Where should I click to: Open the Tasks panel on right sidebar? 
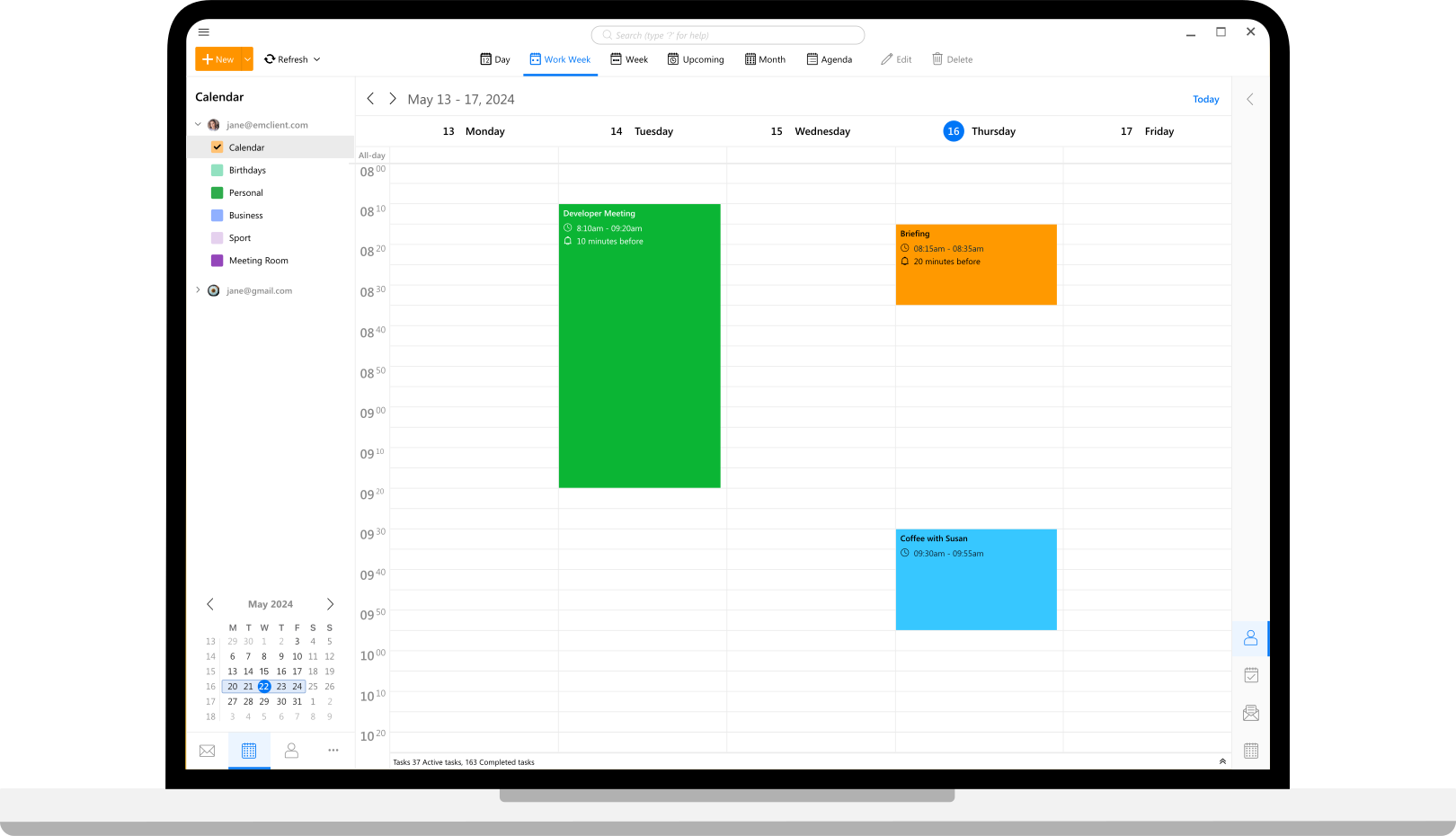pos(1251,675)
